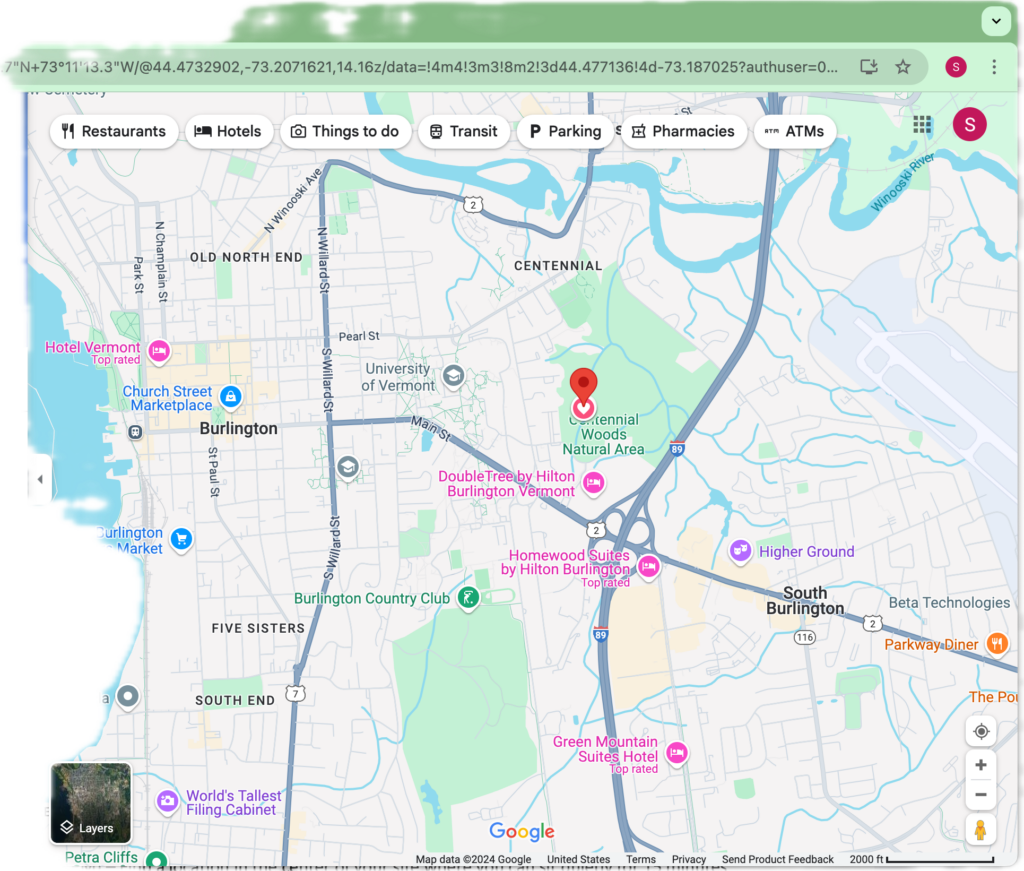The height and width of the screenshot is (871, 1024).
Task: Click the transit station icon near waterfront
Action: (x=135, y=432)
